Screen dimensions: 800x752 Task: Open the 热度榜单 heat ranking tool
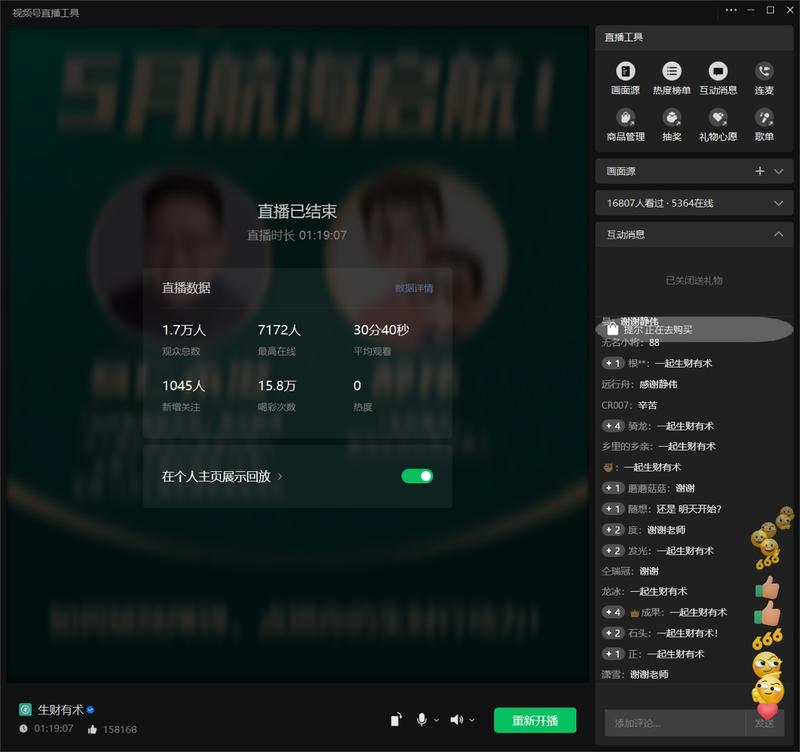[x=671, y=79]
